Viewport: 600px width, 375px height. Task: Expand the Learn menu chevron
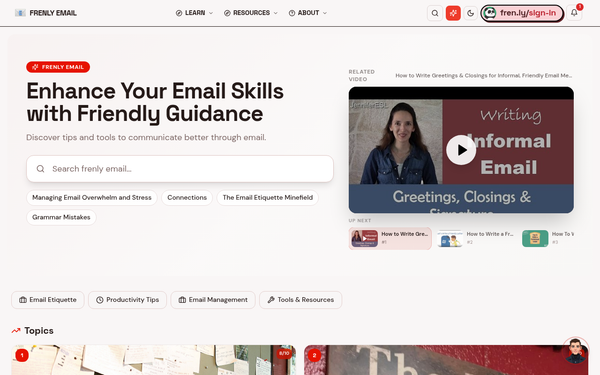210,13
